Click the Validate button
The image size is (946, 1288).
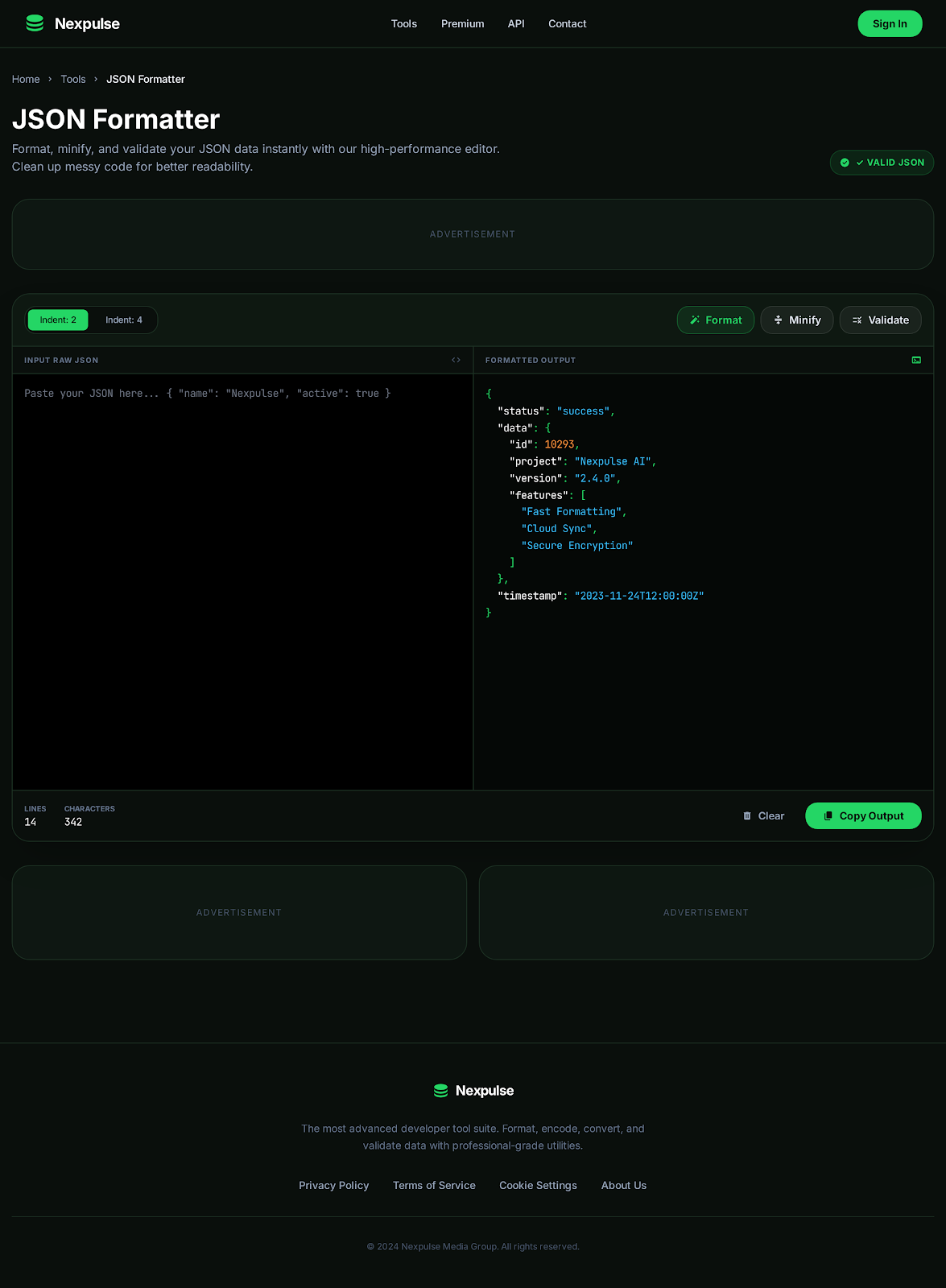click(x=881, y=320)
